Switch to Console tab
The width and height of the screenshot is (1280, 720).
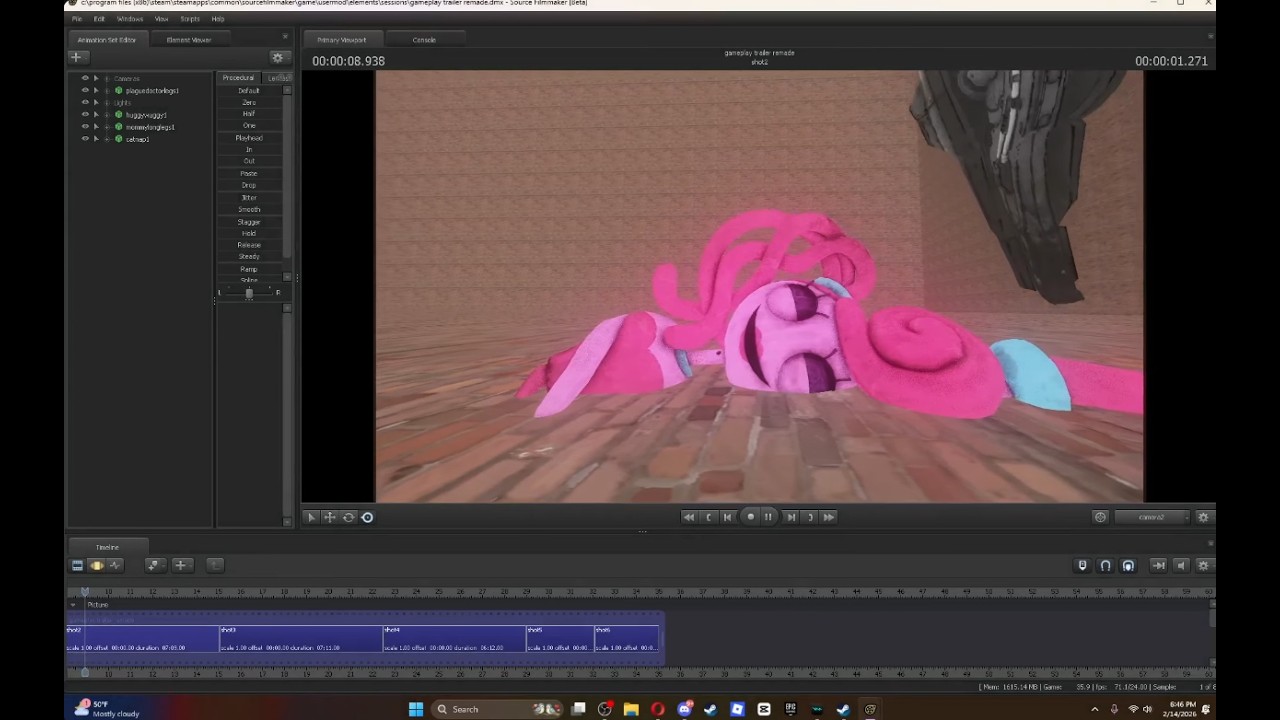click(x=424, y=40)
